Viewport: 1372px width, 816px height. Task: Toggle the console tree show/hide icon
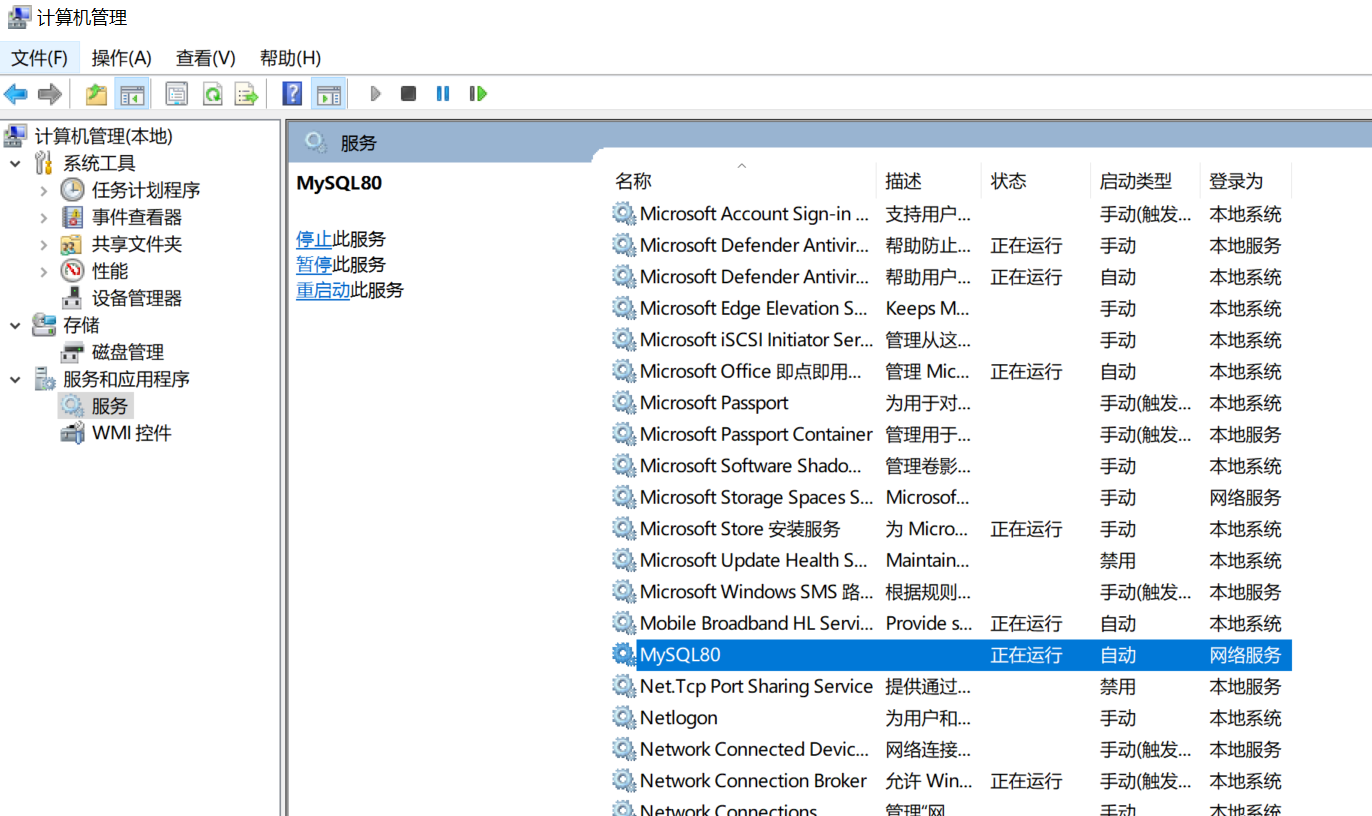point(134,93)
